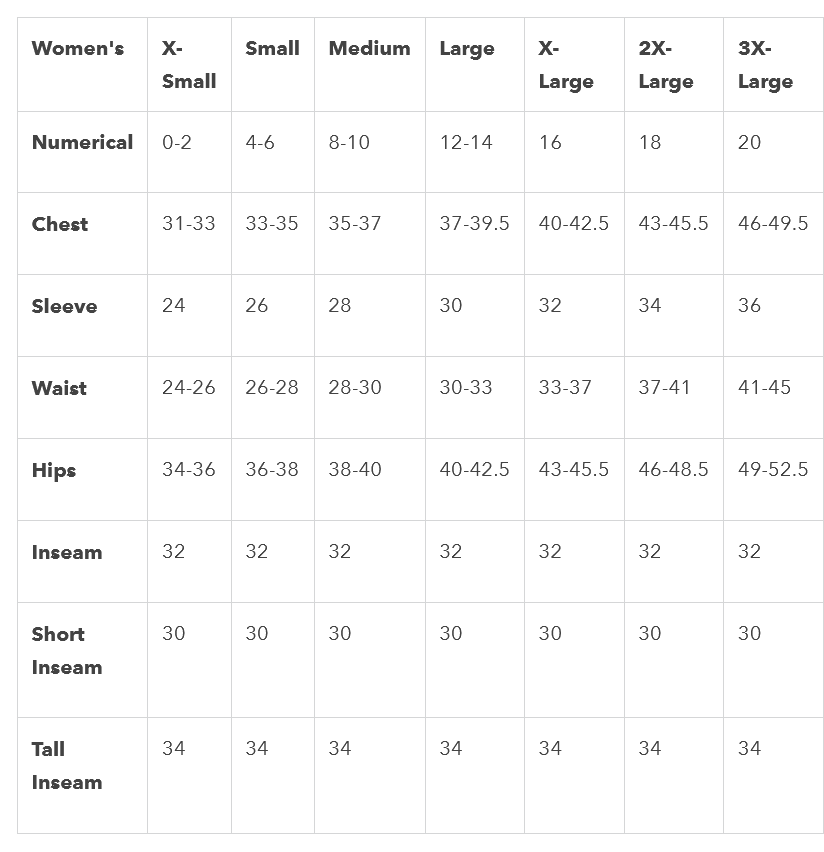The image size is (824, 852).
Task: Click the X-Small column header
Action: click(x=189, y=65)
